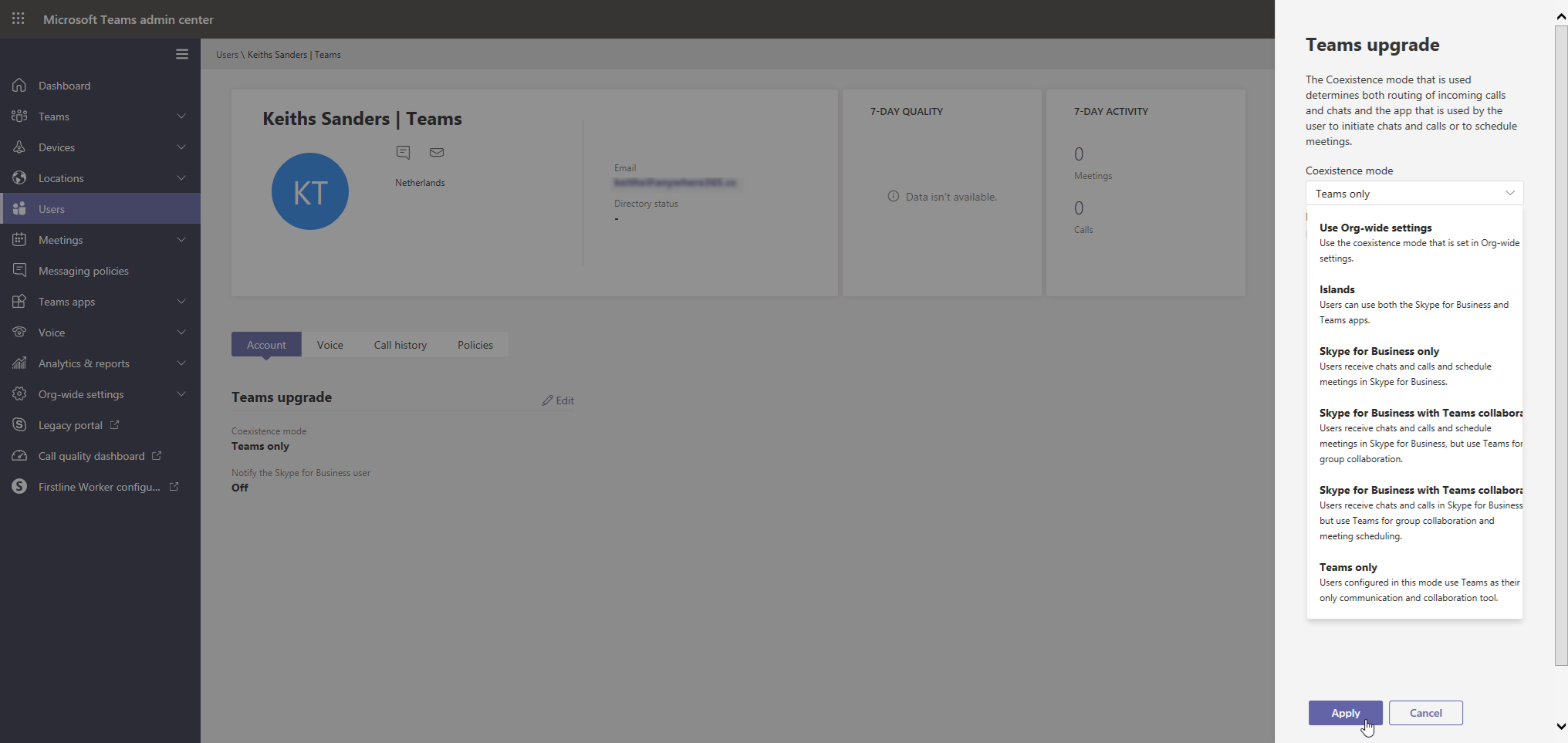Open the Coexistence mode dropdown
Viewport: 1568px width, 743px height.
pos(1414,193)
